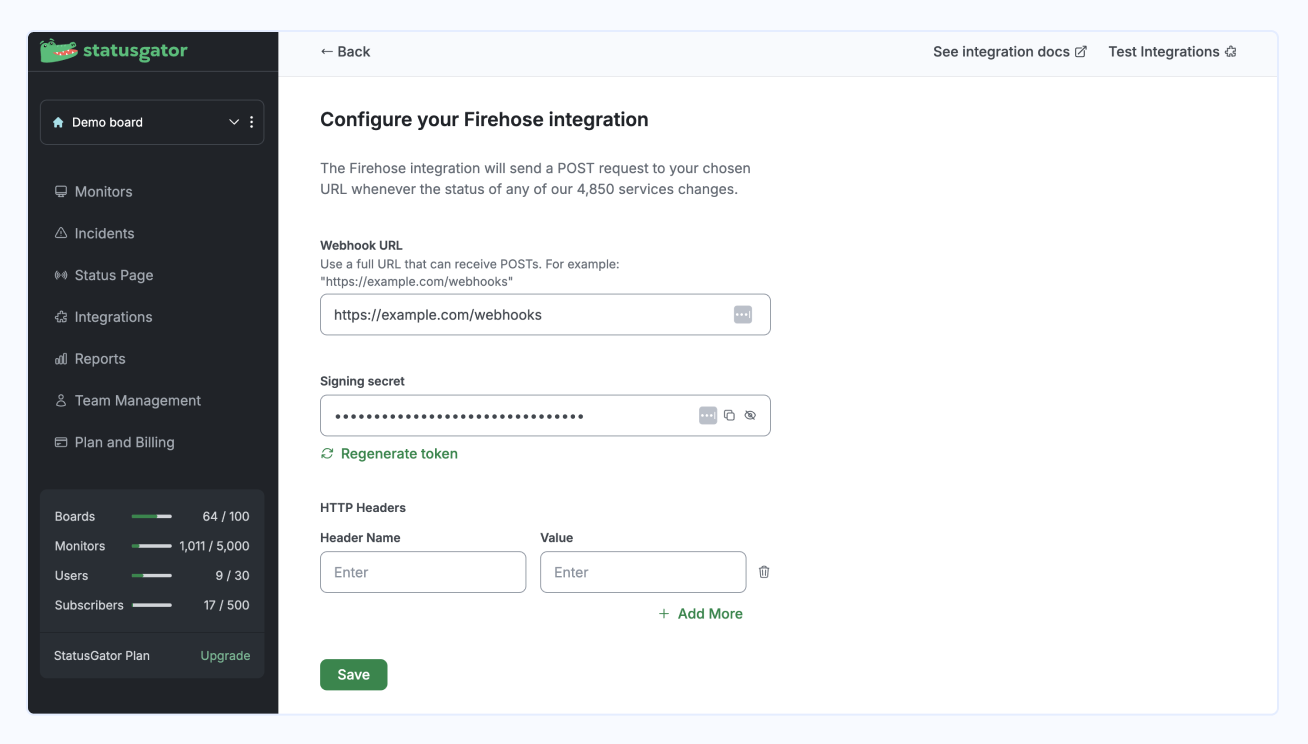Open Plan and Billing
This screenshot has height=744, width=1308.
click(124, 442)
